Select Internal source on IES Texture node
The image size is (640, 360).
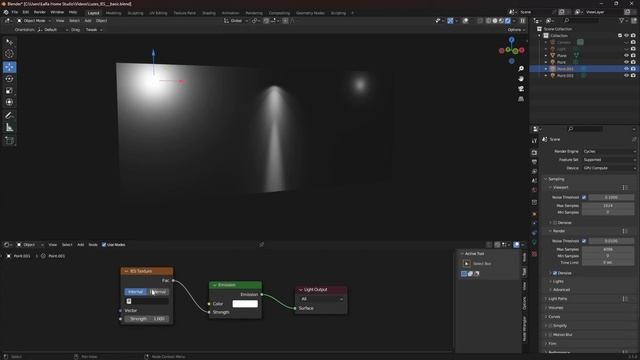click(136, 292)
